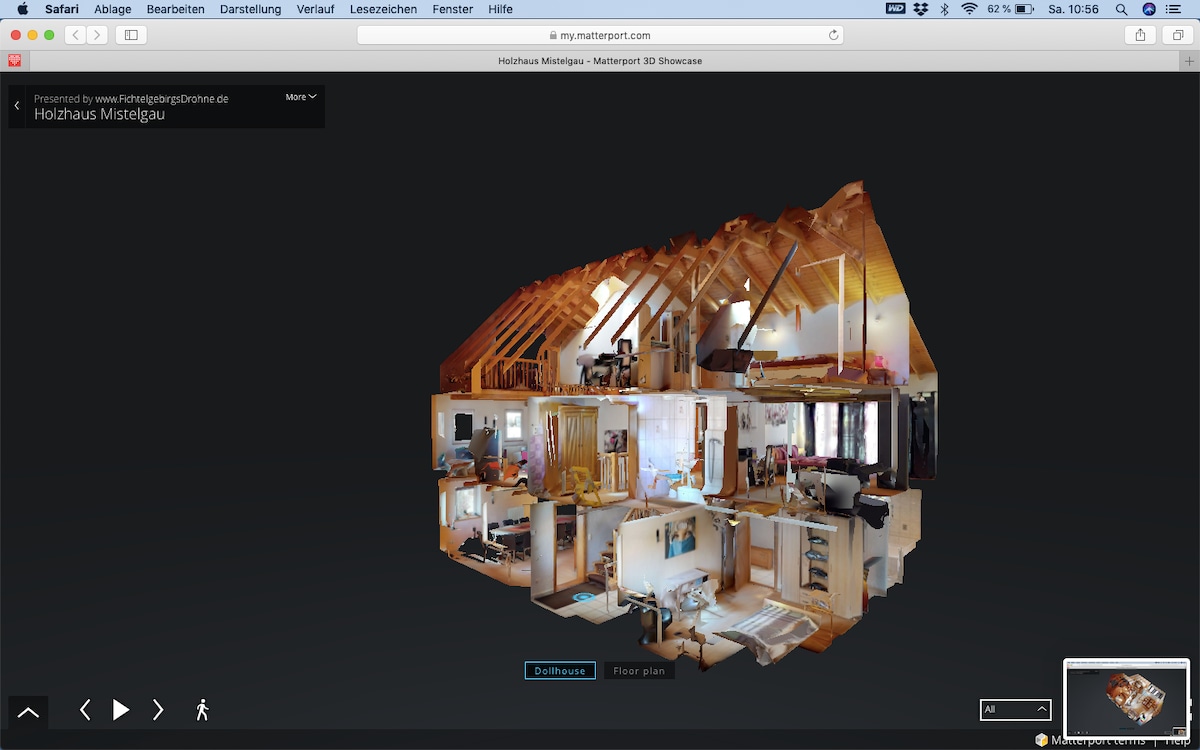Click the screenshot preview thumbnail

tap(1126, 698)
